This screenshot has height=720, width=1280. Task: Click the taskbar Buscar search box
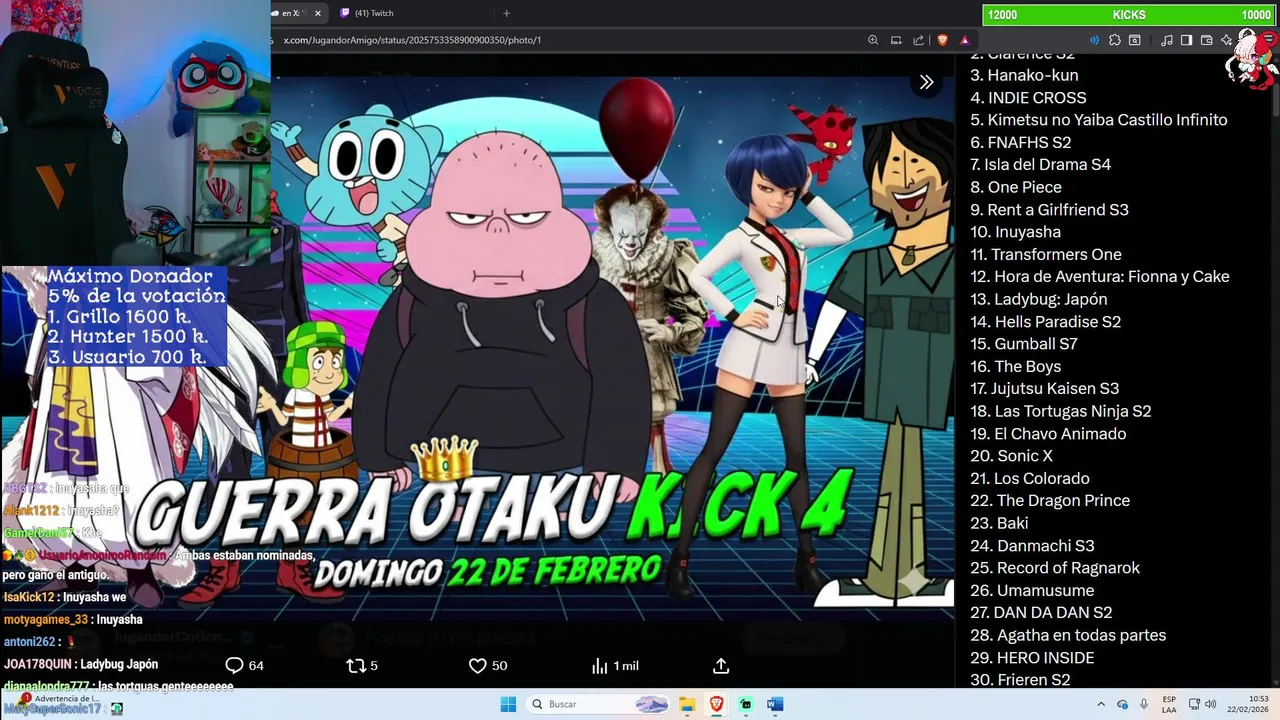pyautogui.click(x=598, y=704)
